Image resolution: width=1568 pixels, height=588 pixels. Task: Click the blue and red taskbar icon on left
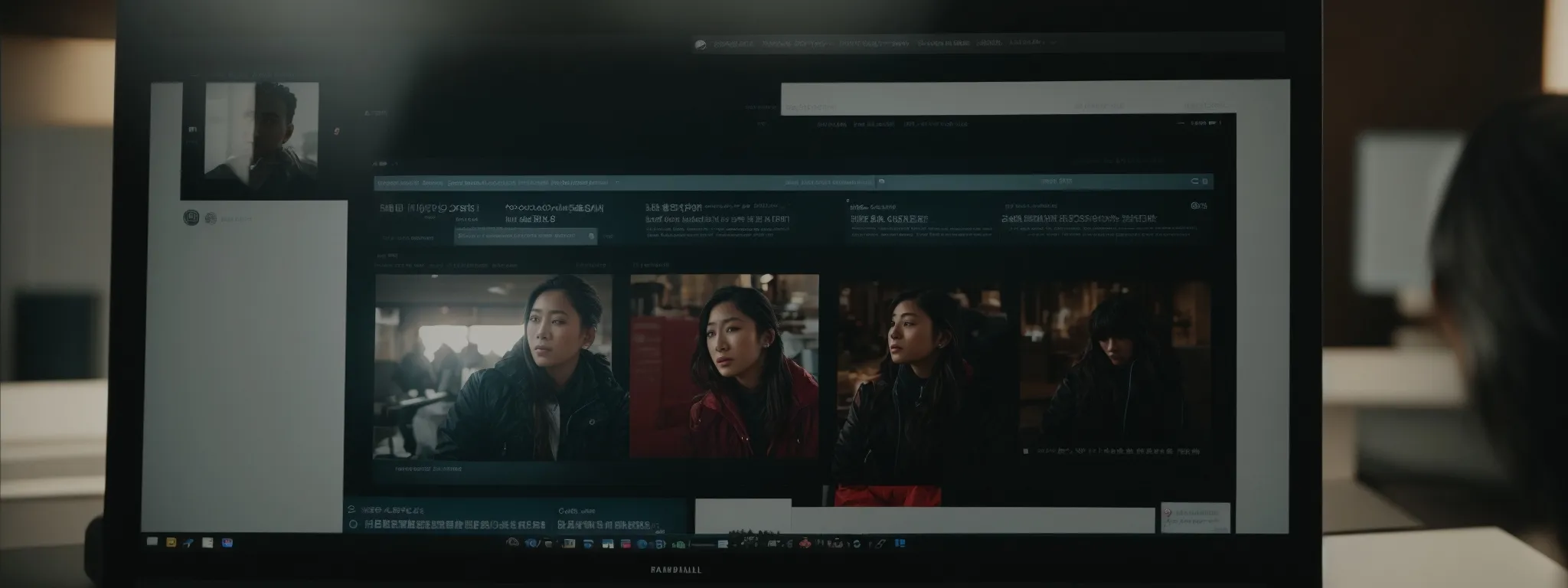pyautogui.click(x=227, y=543)
